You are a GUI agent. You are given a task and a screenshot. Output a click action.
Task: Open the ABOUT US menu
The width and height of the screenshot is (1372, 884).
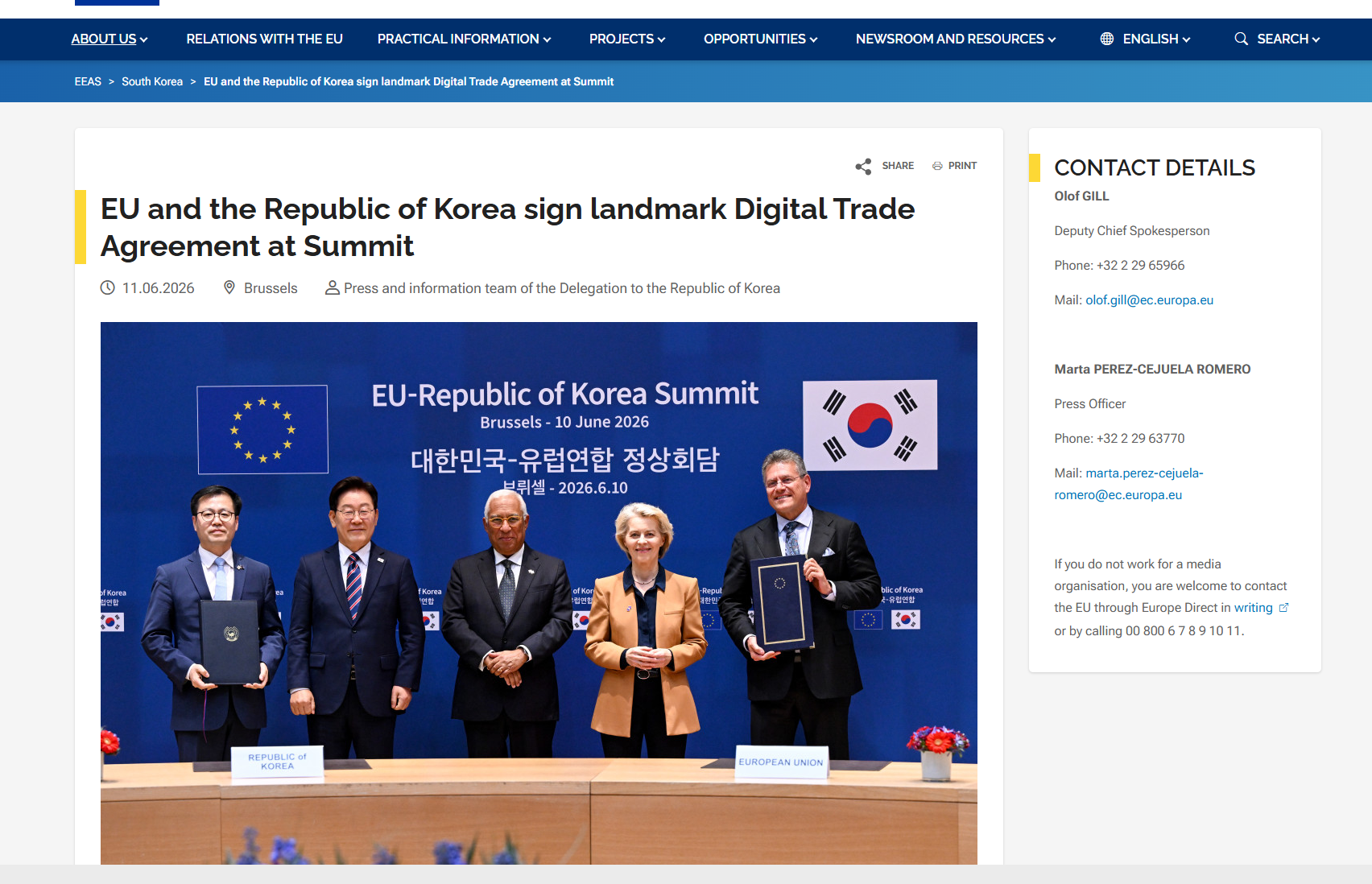104,39
